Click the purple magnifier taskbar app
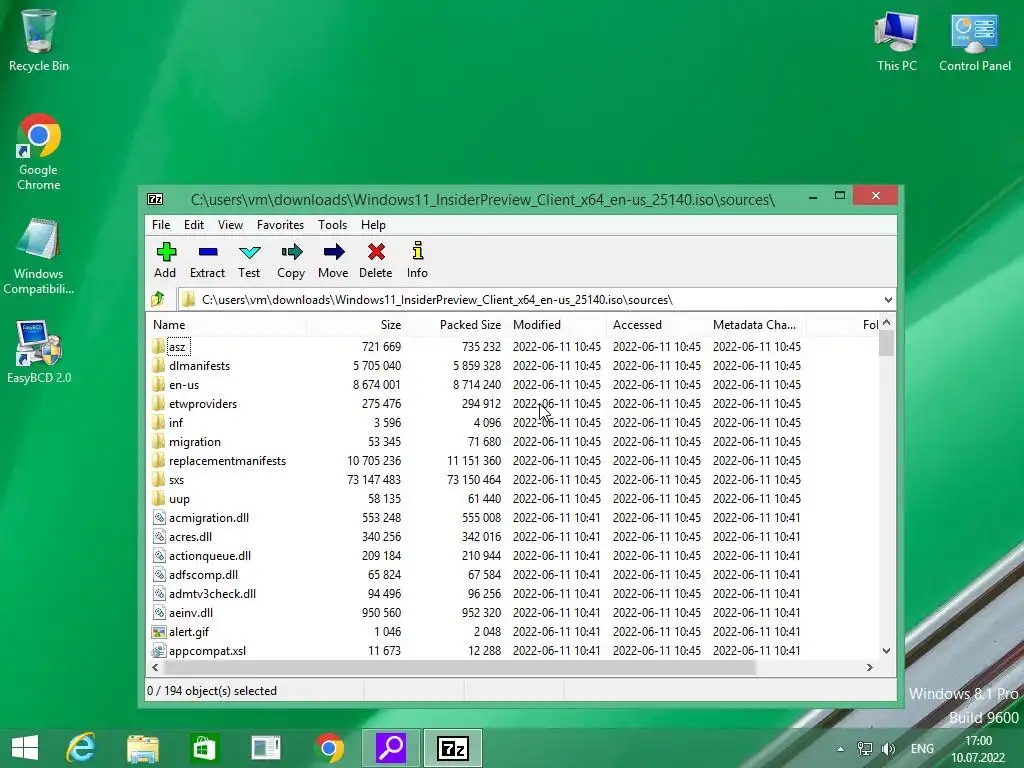This screenshot has width=1024, height=768. pos(391,748)
